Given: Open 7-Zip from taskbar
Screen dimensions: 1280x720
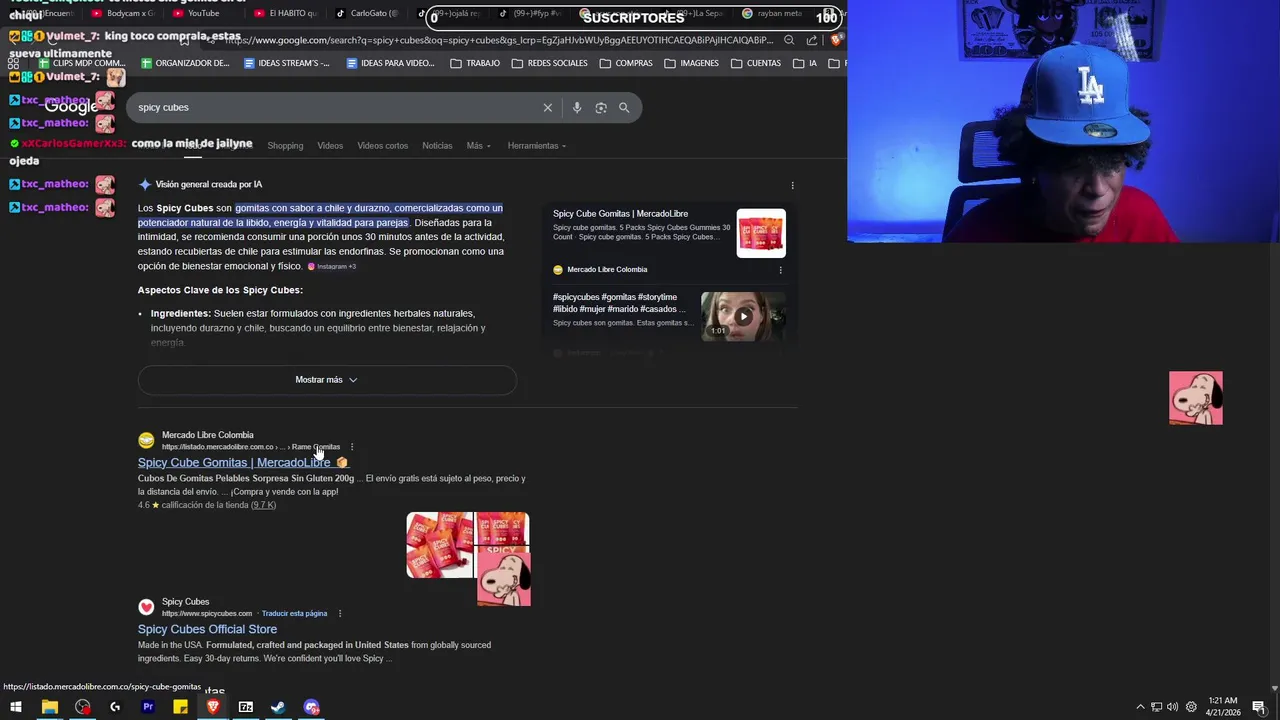Looking at the screenshot, I should click(246, 707).
